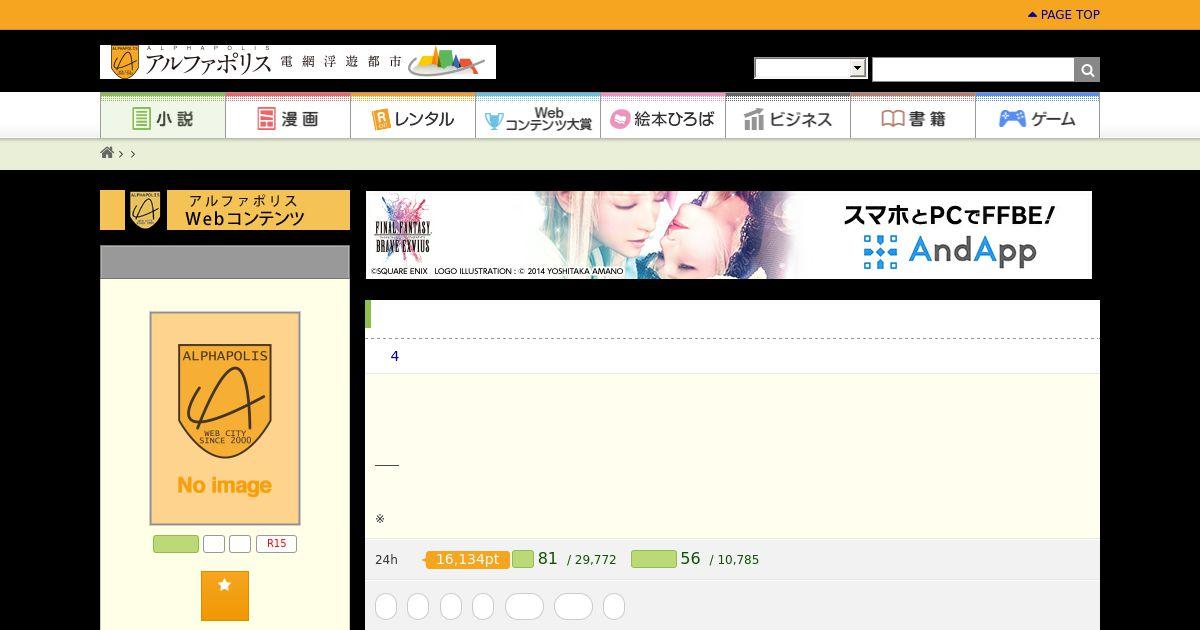Click the green tag under the cover
This screenshot has height=630, width=1200.
176,544
